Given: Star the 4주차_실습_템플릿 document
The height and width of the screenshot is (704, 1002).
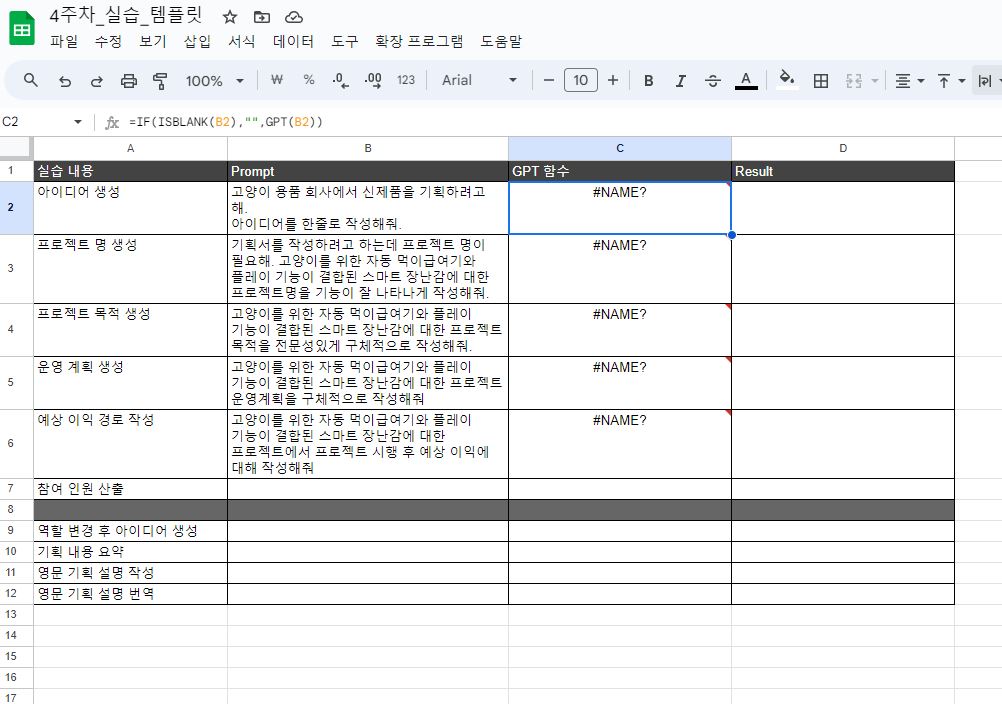Looking at the screenshot, I should (x=230, y=17).
